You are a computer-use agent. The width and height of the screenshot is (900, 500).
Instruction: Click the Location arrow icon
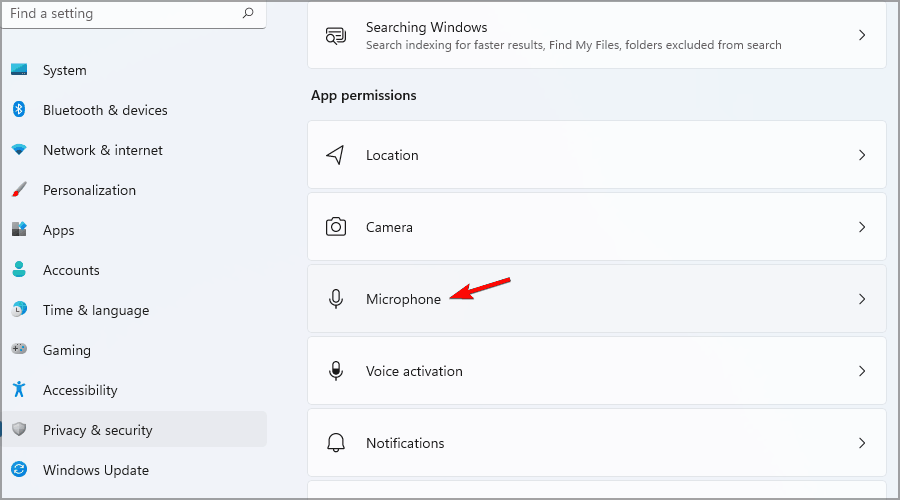(336, 155)
